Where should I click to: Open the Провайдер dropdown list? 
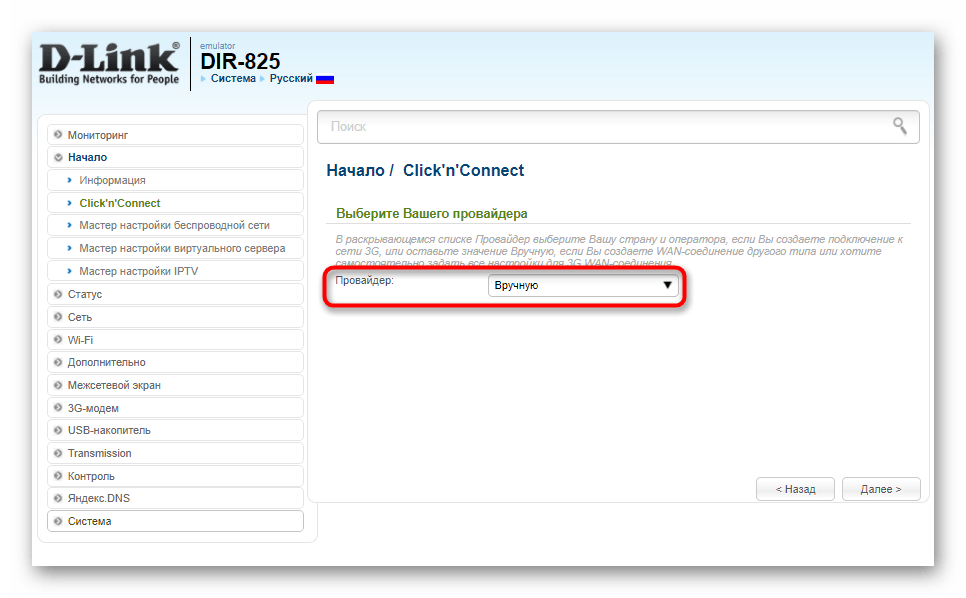(583, 286)
